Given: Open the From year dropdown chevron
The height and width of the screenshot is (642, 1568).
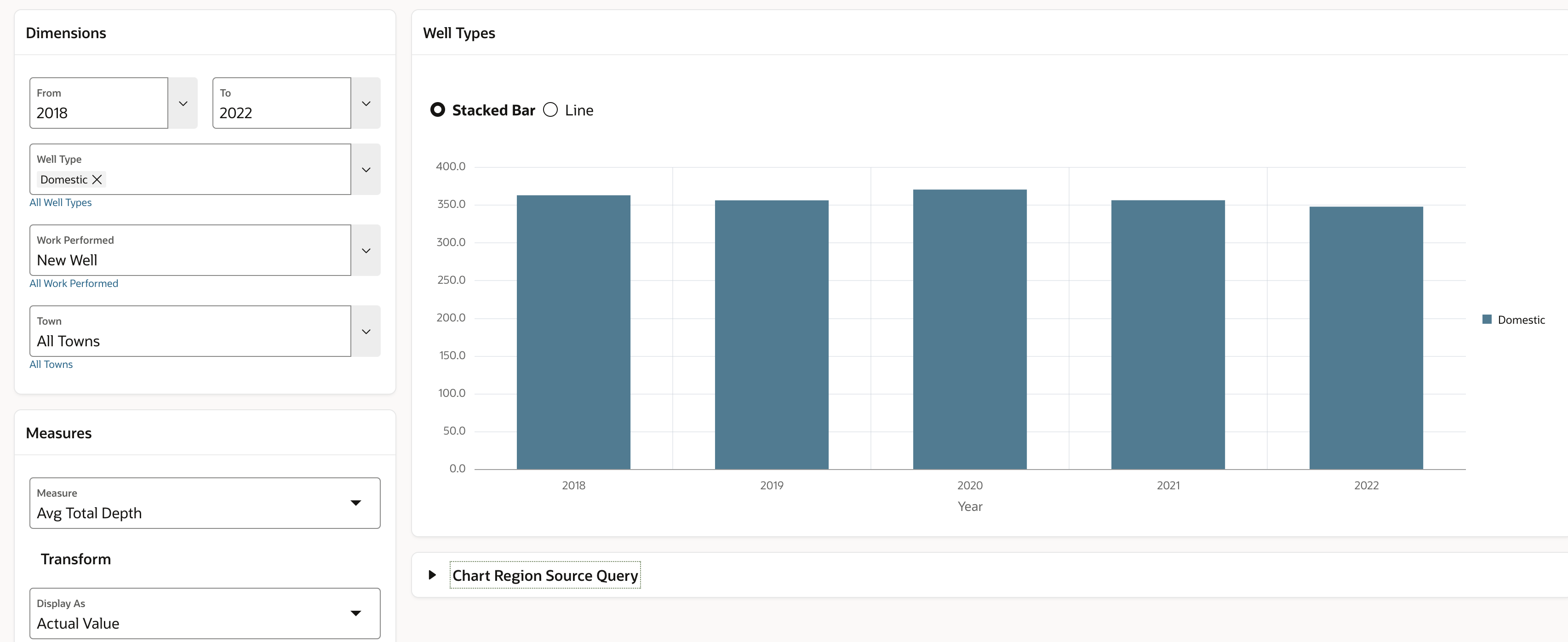Looking at the screenshot, I should [183, 103].
